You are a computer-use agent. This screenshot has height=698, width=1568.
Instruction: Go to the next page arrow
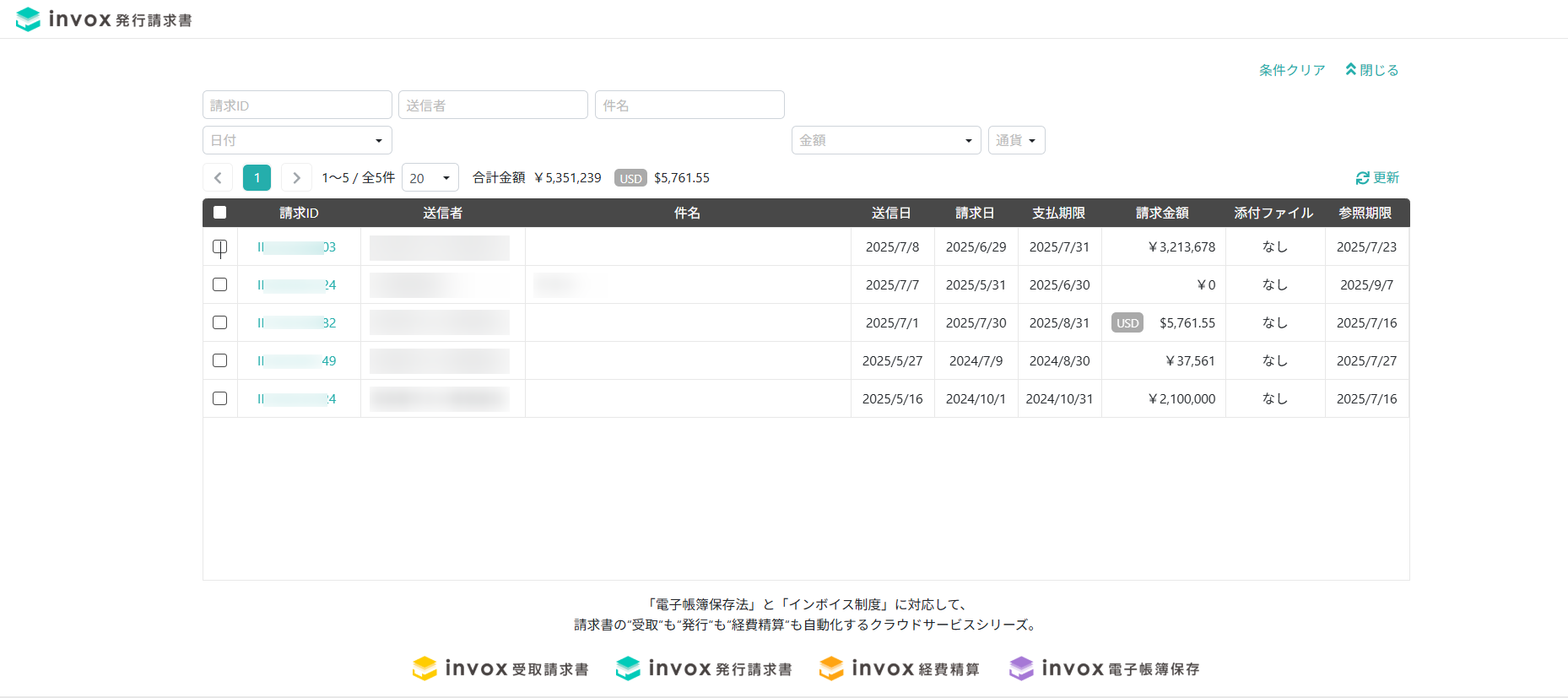click(x=296, y=178)
